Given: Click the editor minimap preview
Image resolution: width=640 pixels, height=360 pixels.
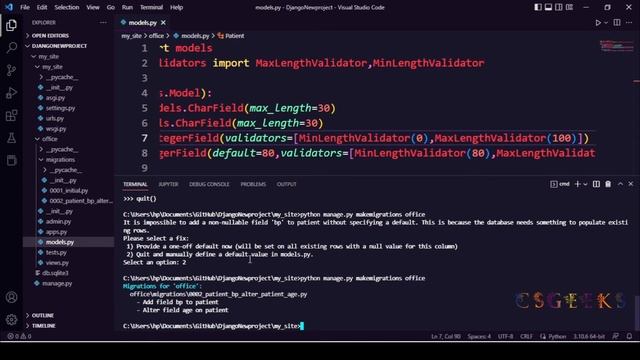Looking at the screenshot, I should pyautogui.click(x=616, y=46).
